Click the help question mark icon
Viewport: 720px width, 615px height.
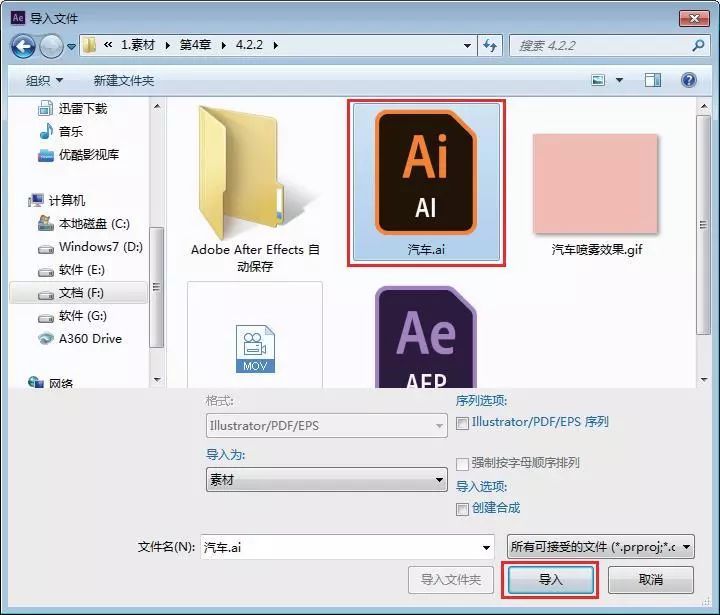[x=688, y=80]
